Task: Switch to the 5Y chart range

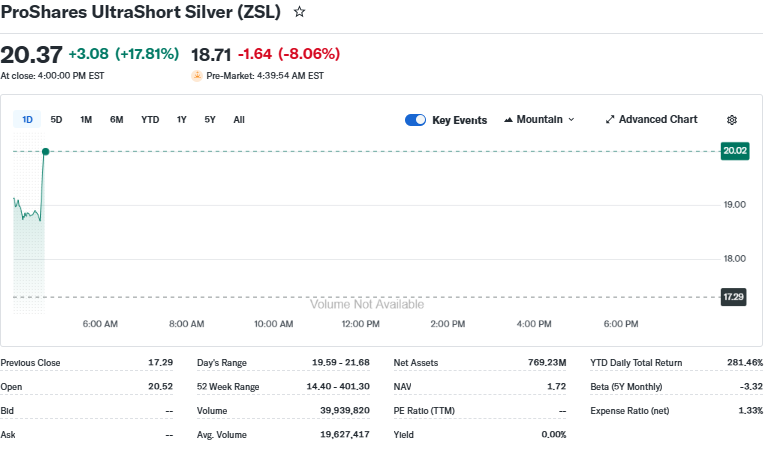Action: (210, 120)
